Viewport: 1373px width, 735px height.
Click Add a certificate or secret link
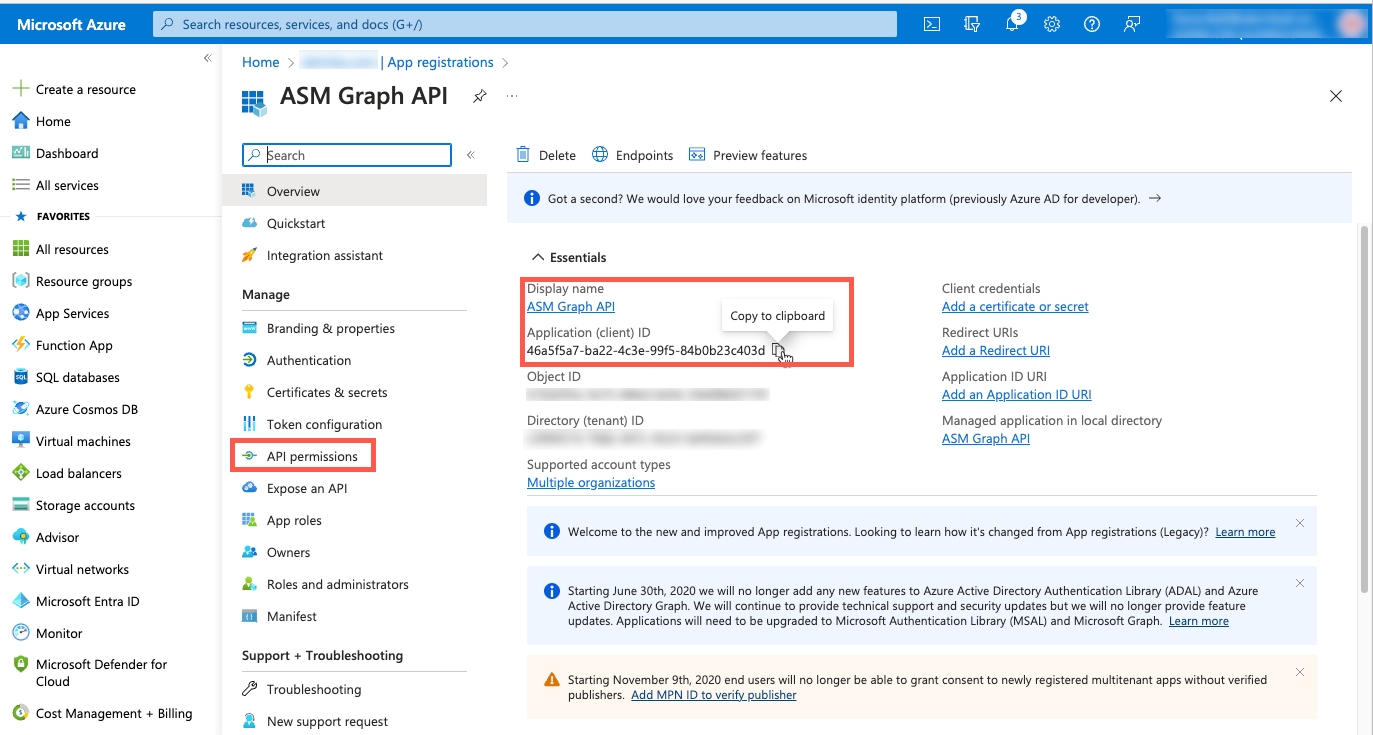(x=1014, y=307)
